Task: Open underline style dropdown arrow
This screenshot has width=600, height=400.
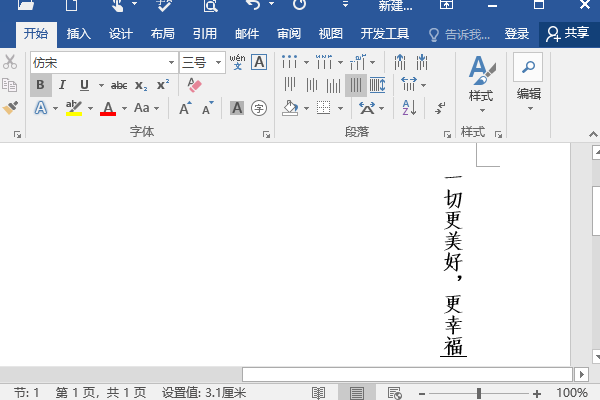Action: click(x=101, y=85)
